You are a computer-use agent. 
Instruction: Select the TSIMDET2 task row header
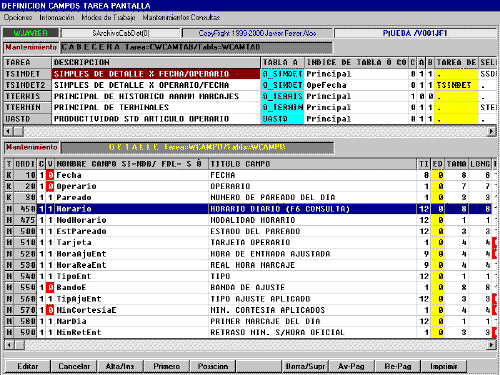pos(27,85)
